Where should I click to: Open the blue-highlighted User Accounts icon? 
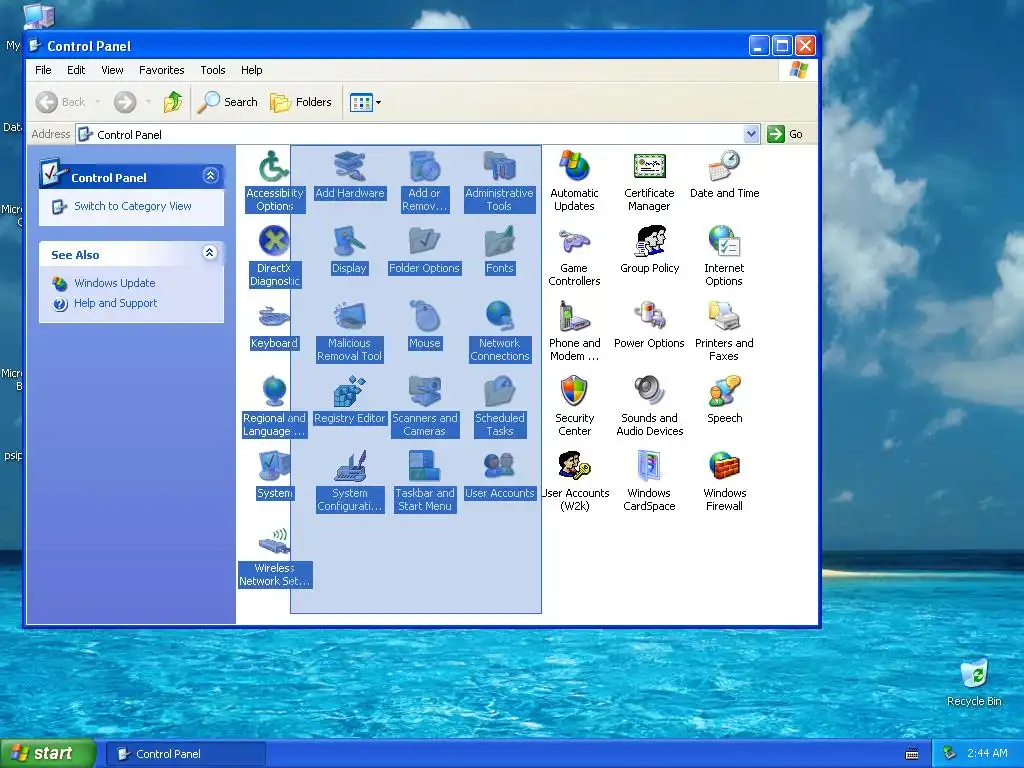[x=500, y=467]
